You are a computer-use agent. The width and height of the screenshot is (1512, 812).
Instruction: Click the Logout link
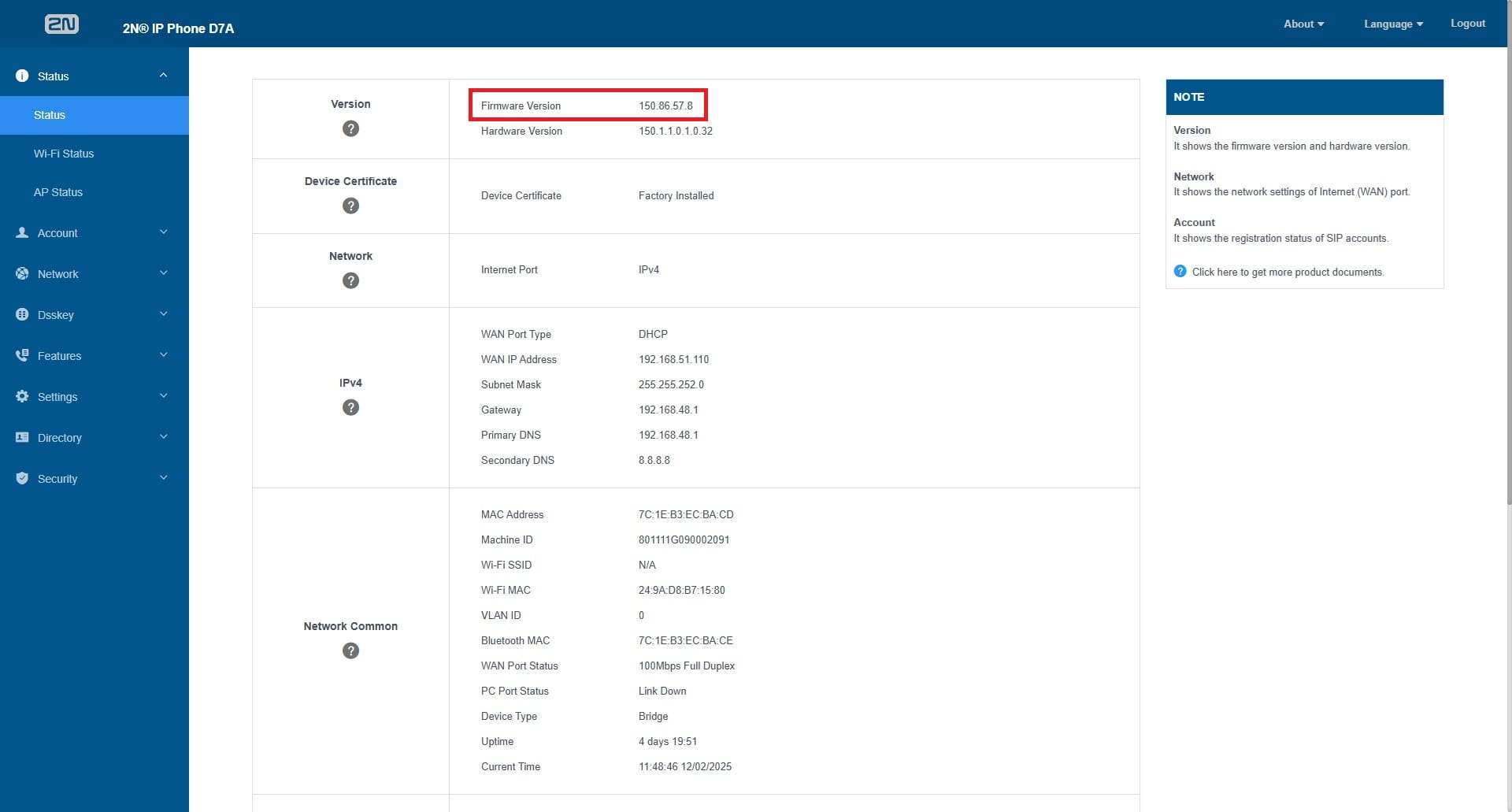pyautogui.click(x=1468, y=23)
